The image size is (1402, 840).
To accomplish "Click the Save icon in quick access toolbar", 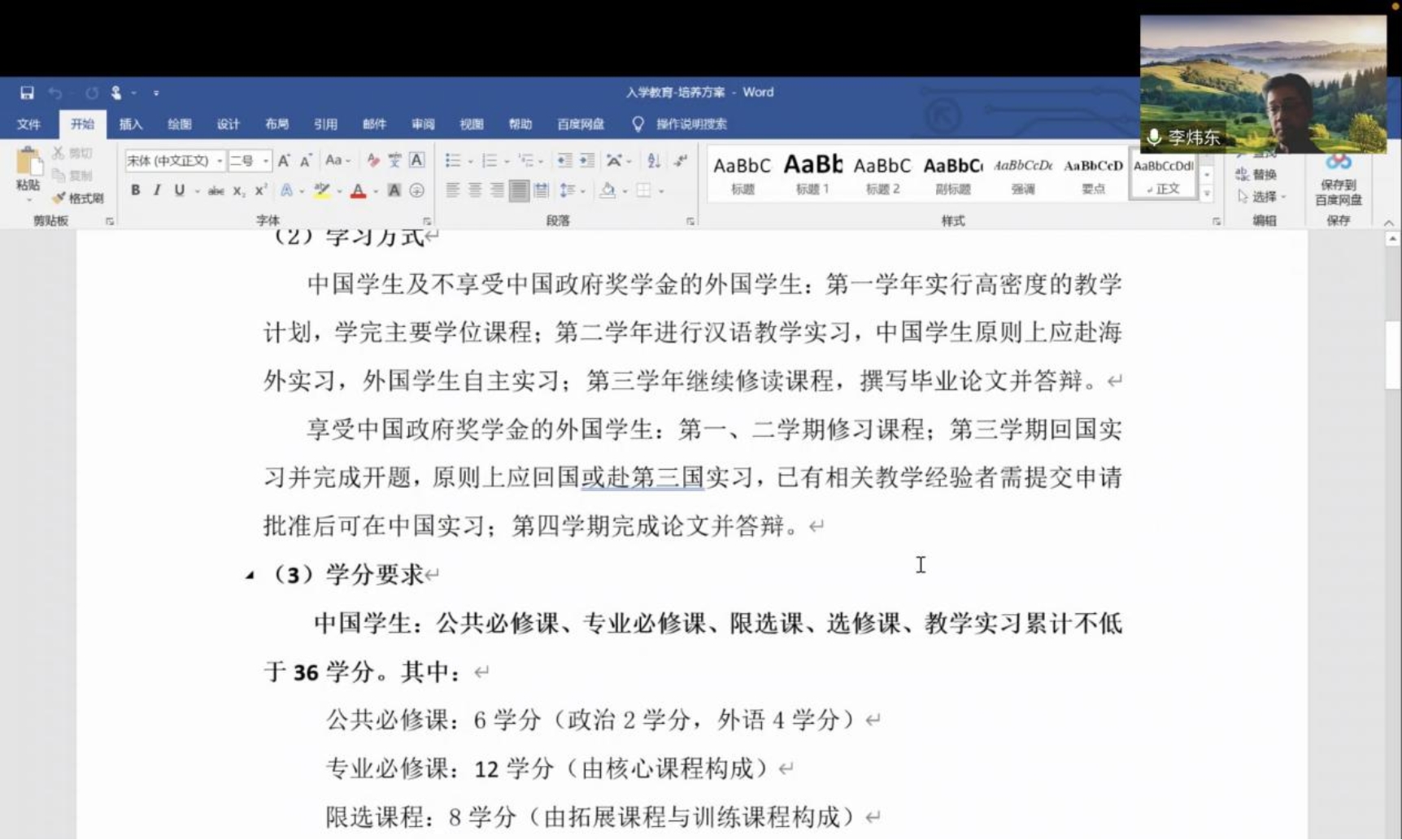I will click(x=27, y=93).
